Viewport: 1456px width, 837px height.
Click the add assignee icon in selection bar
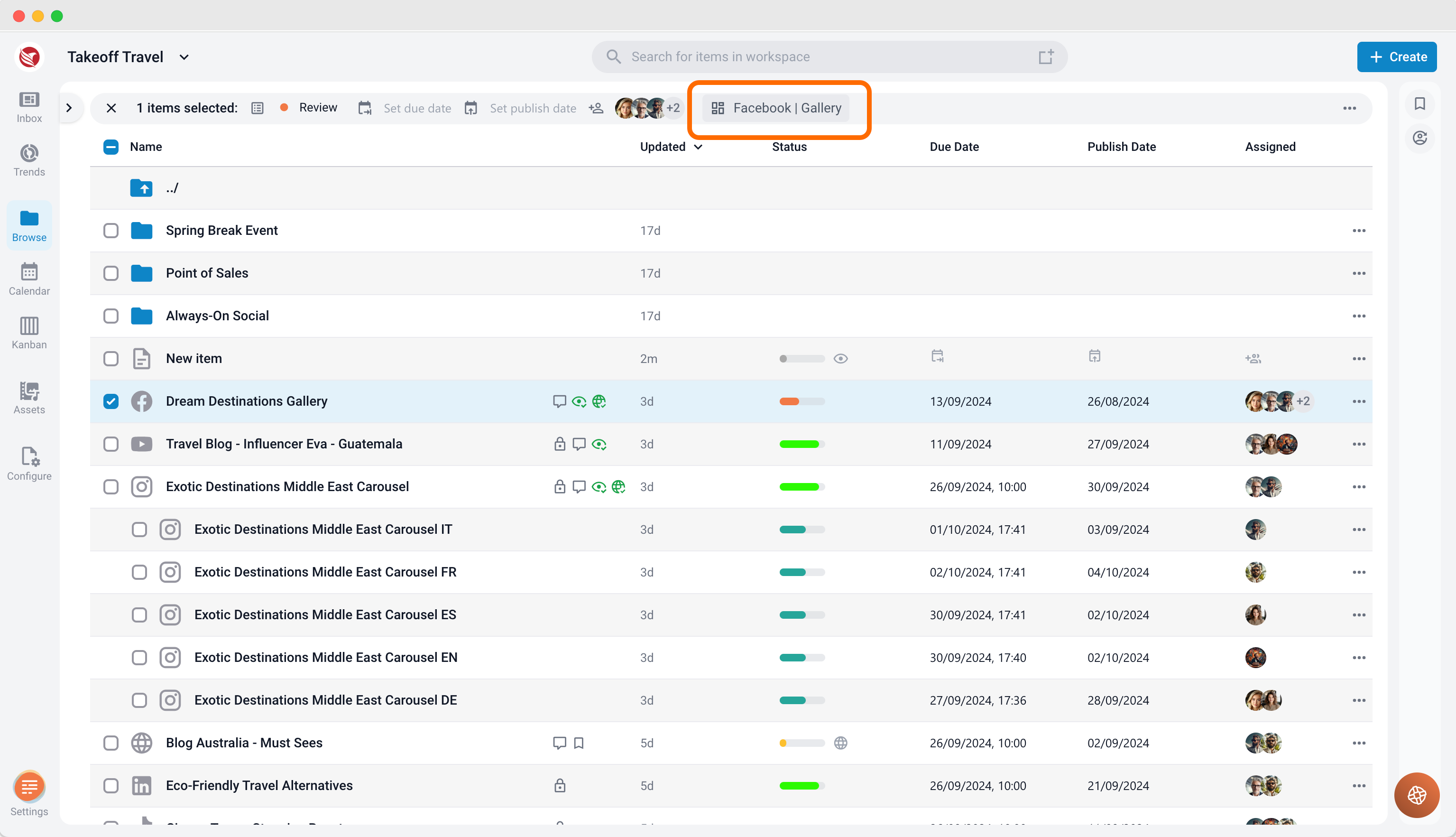click(x=596, y=108)
